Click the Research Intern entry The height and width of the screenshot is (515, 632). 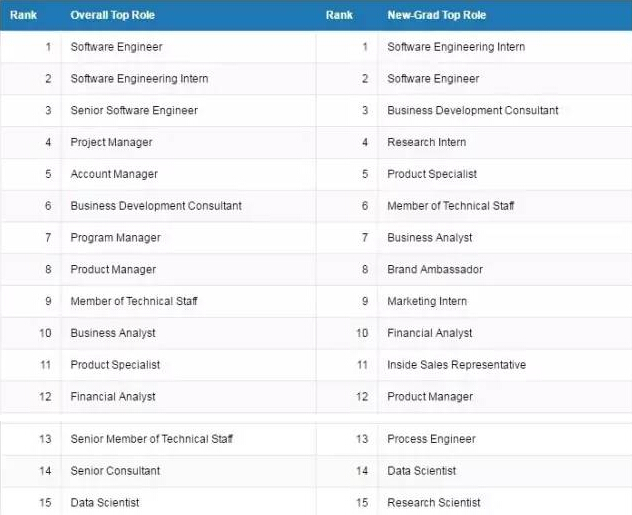coord(426,142)
